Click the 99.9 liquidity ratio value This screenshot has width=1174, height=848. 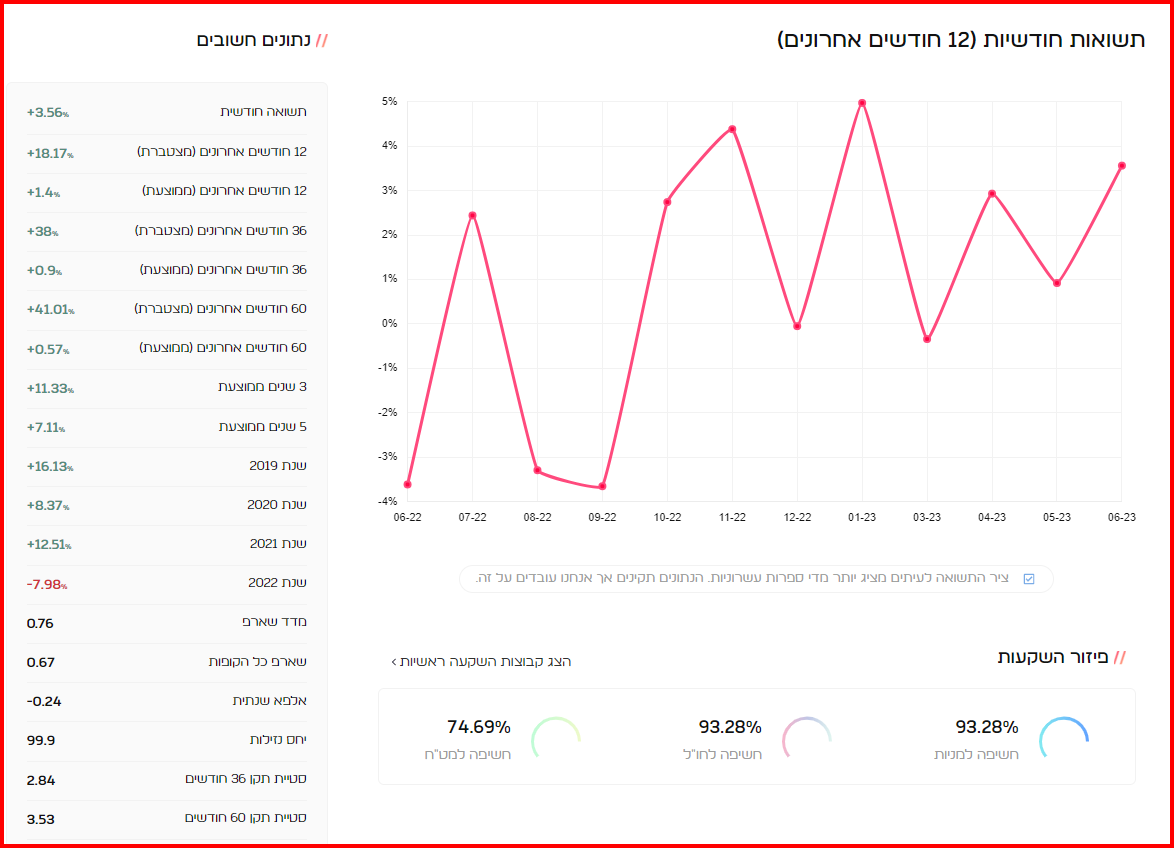(40, 741)
